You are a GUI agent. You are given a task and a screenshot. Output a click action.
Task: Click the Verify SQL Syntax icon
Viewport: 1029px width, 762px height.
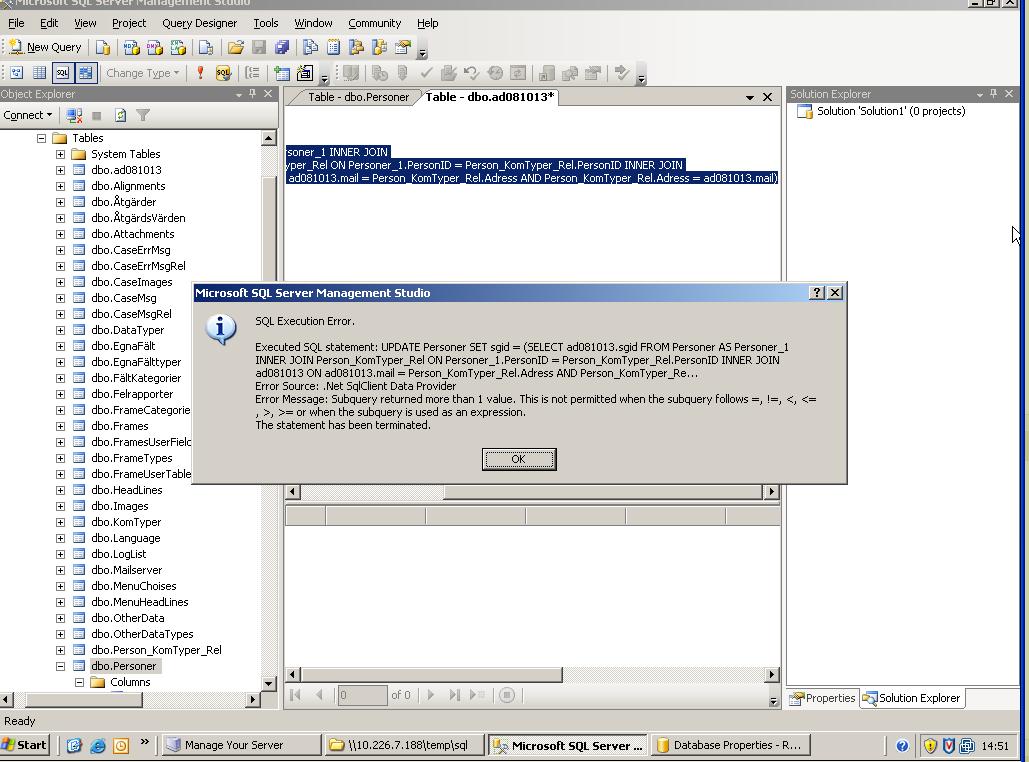click(223, 73)
